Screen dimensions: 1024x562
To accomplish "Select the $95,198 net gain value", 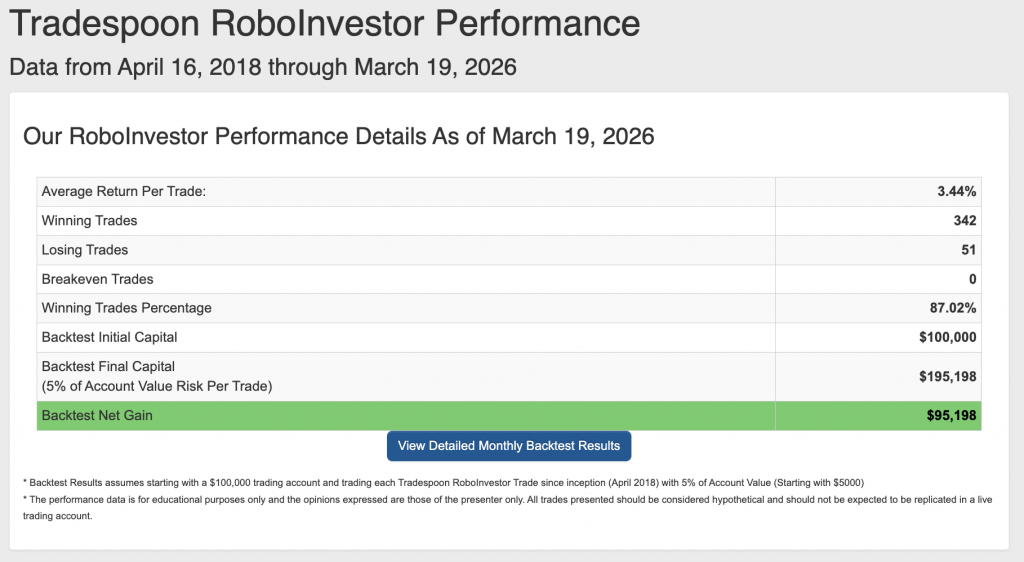I will coord(952,415).
